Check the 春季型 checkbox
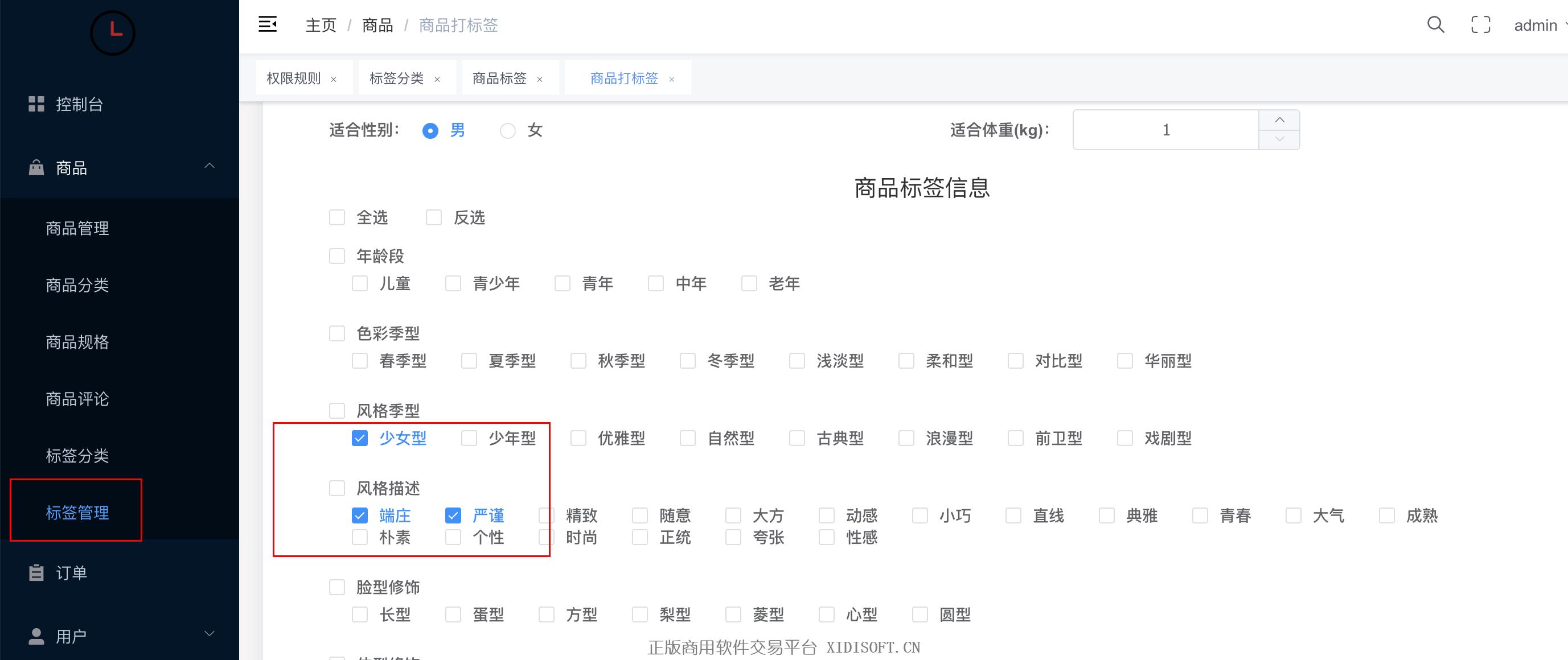 pyautogui.click(x=360, y=361)
